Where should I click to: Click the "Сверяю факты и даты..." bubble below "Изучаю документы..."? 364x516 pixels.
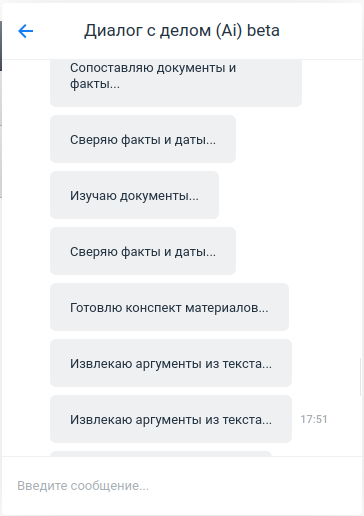(x=143, y=251)
